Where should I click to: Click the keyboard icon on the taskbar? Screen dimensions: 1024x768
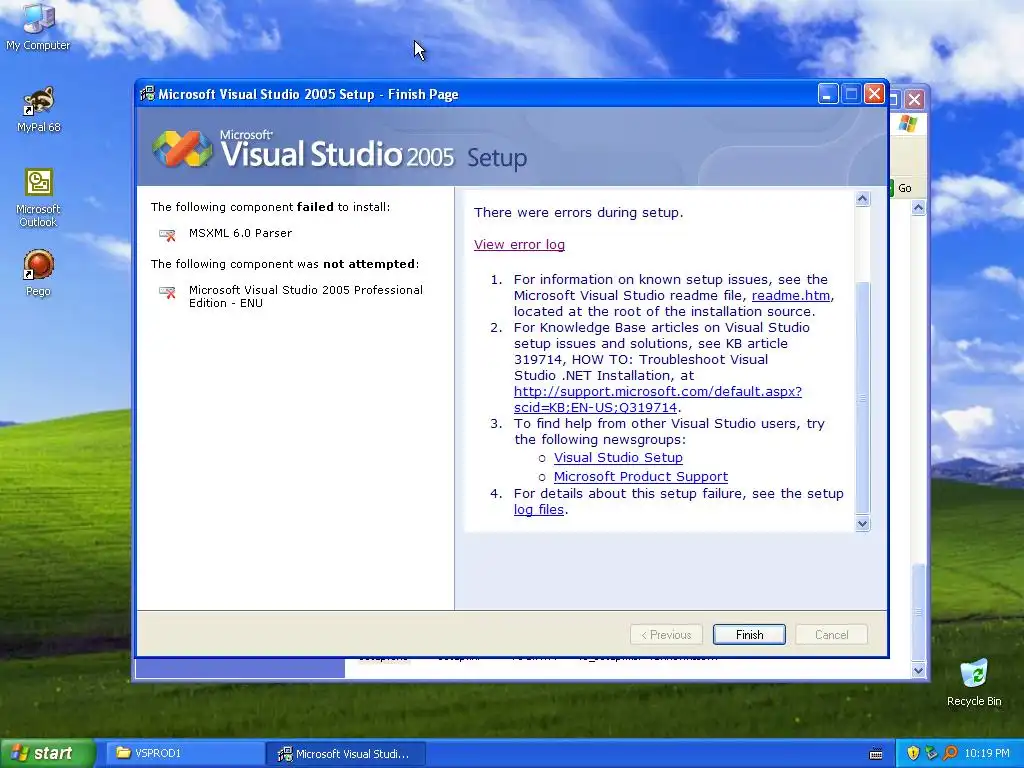click(876, 754)
